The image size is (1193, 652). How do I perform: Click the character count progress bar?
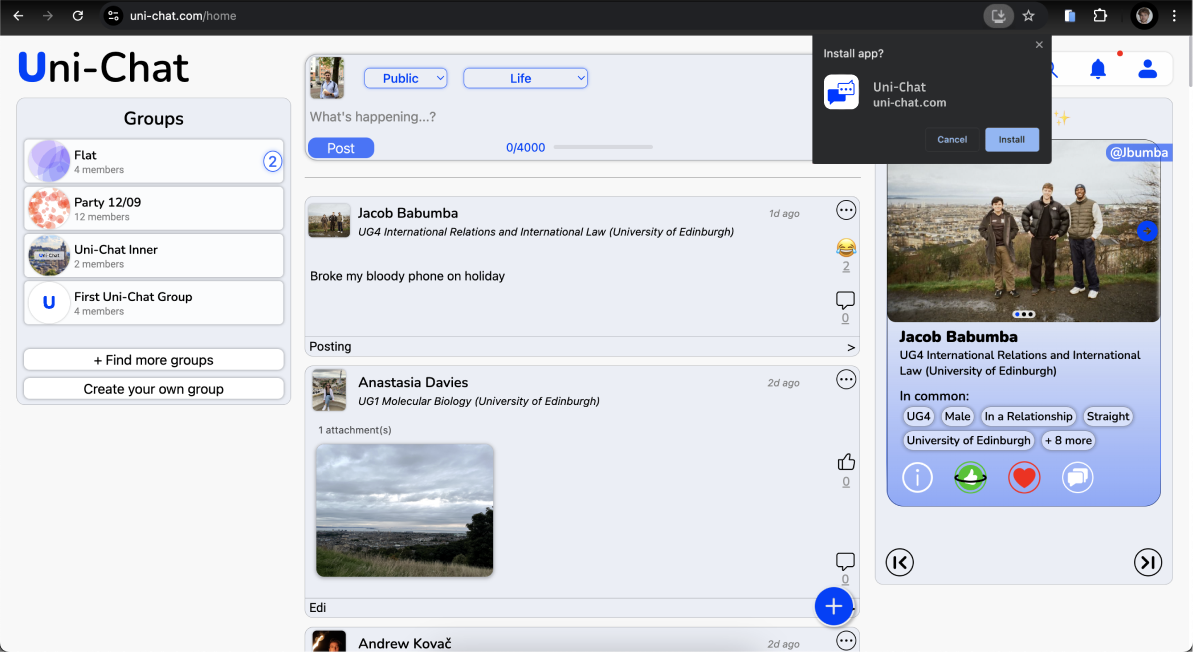604,147
